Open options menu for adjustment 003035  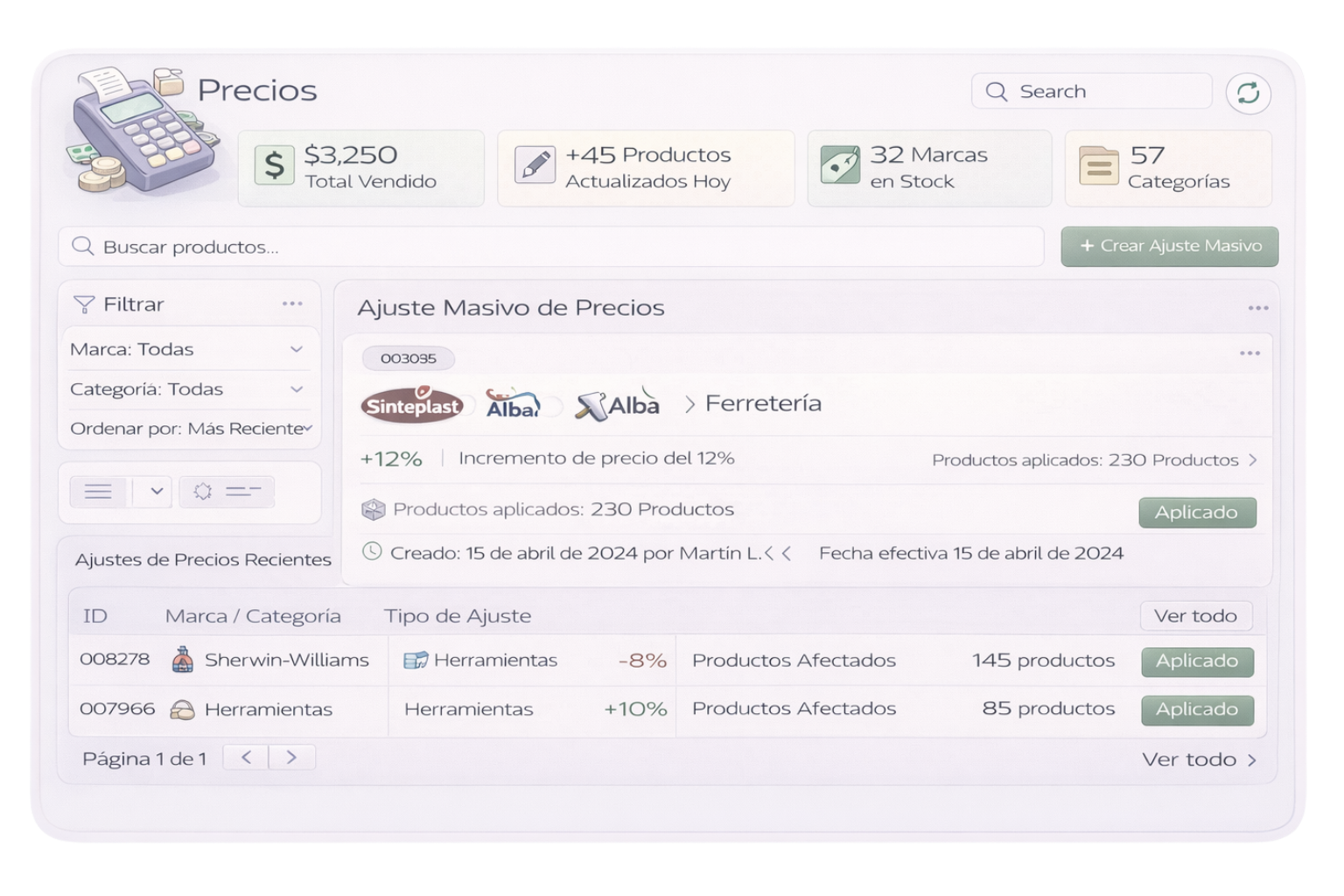click(x=1249, y=353)
